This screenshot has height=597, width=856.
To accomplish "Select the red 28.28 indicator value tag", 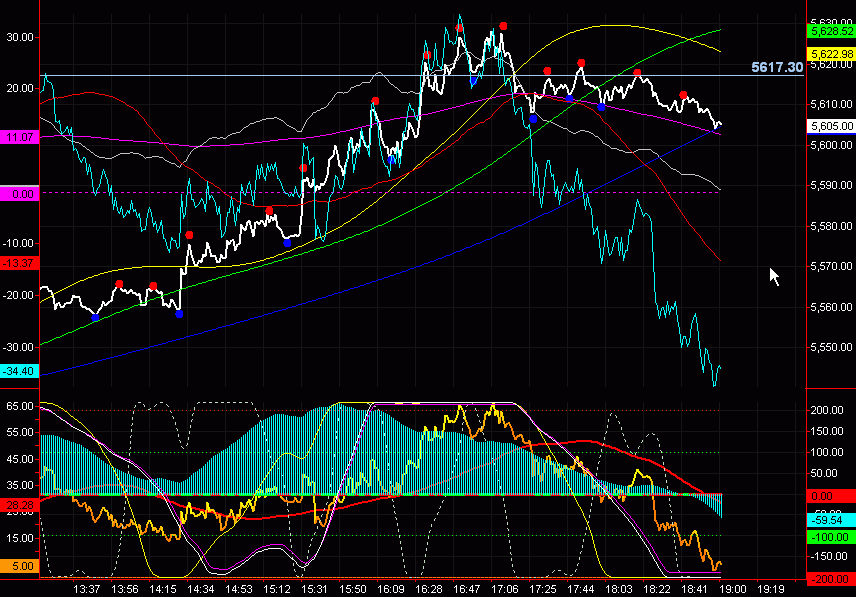I will click(20, 505).
